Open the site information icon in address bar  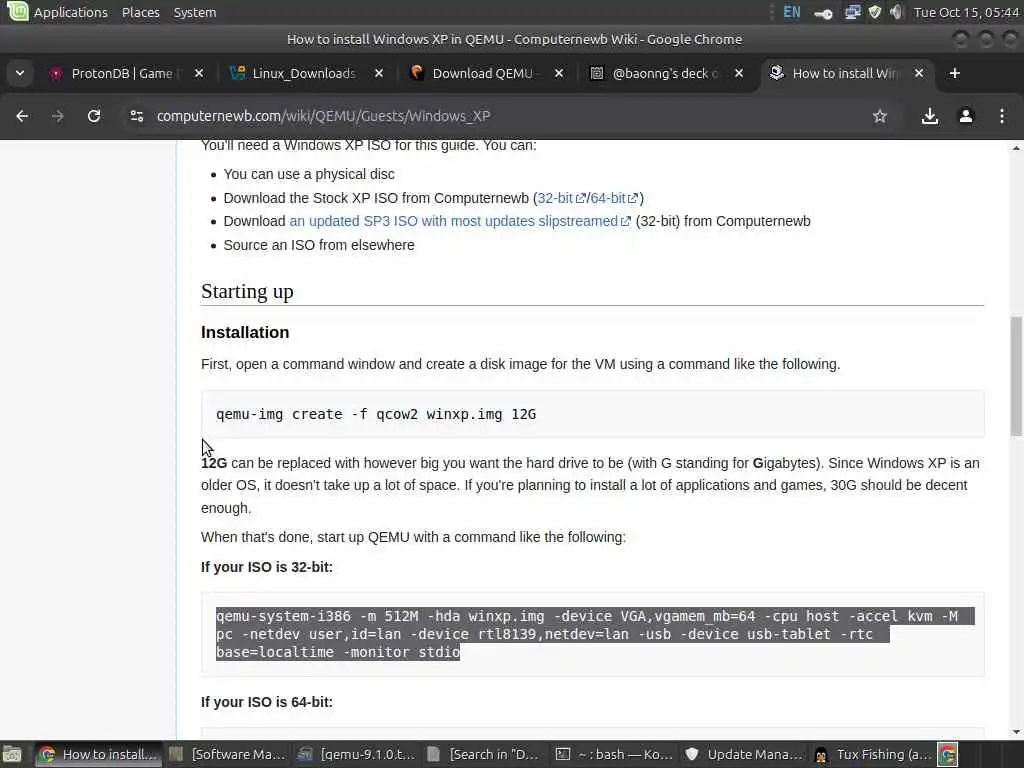click(x=136, y=116)
